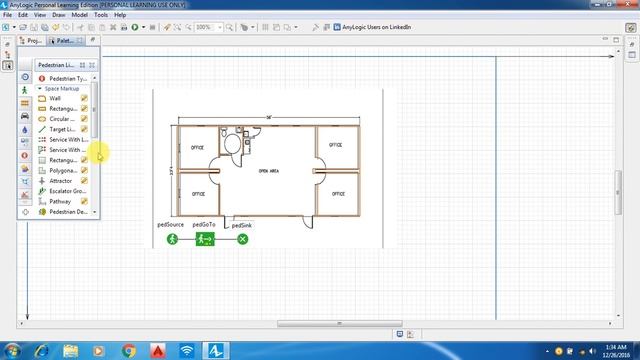Click AnyLogic Users on LinkedIn link
This screenshot has width=640, height=360.
[x=376, y=27]
